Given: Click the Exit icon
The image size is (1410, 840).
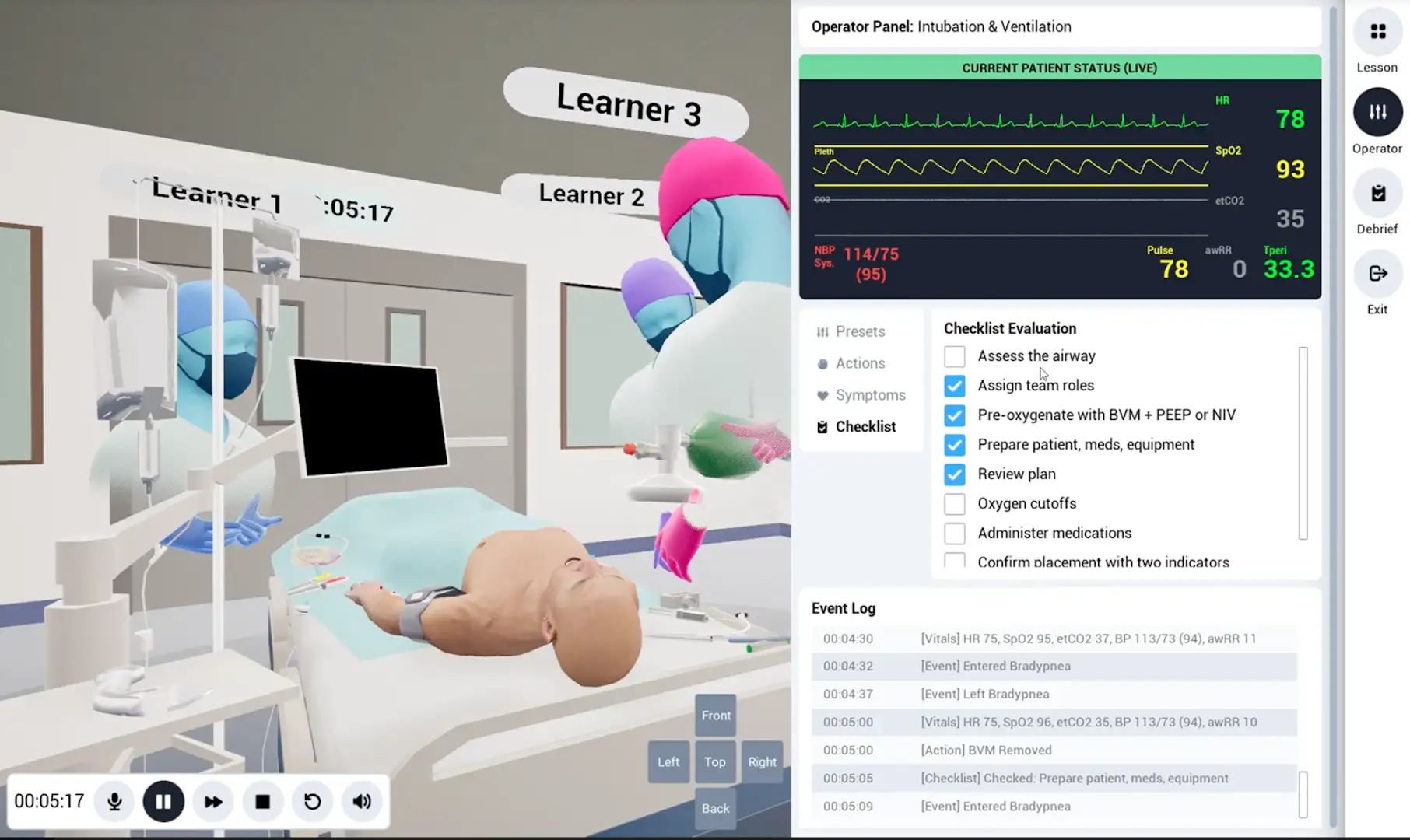Looking at the screenshot, I should coord(1377,274).
